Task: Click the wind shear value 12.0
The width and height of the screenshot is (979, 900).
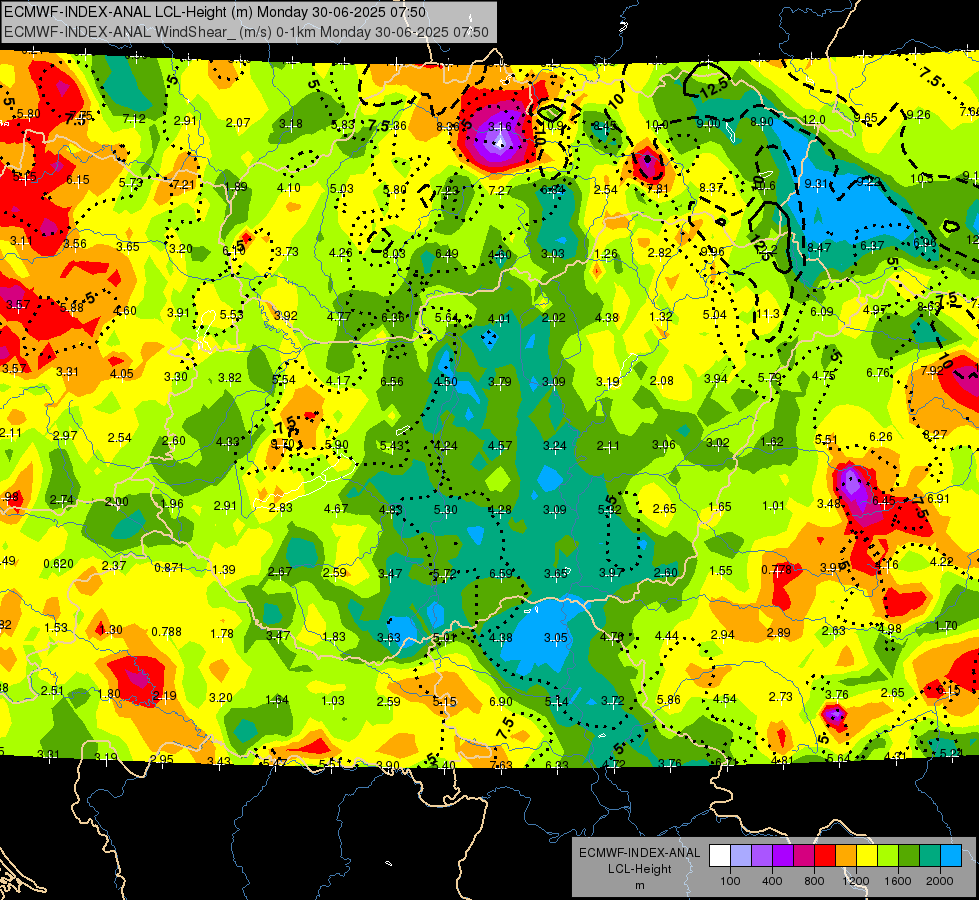Action: tap(814, 120)
